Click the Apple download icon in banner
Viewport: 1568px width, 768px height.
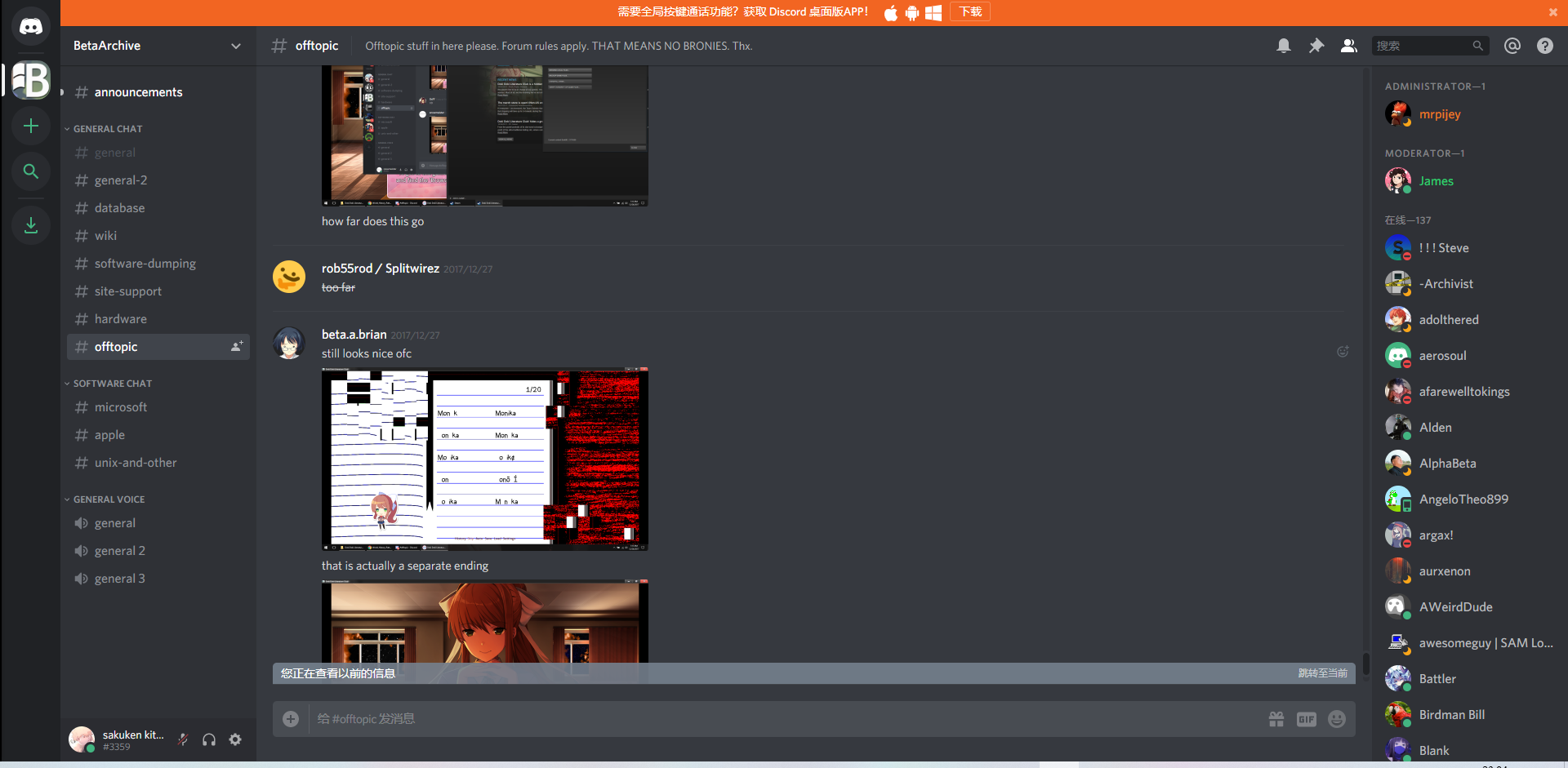891,12
